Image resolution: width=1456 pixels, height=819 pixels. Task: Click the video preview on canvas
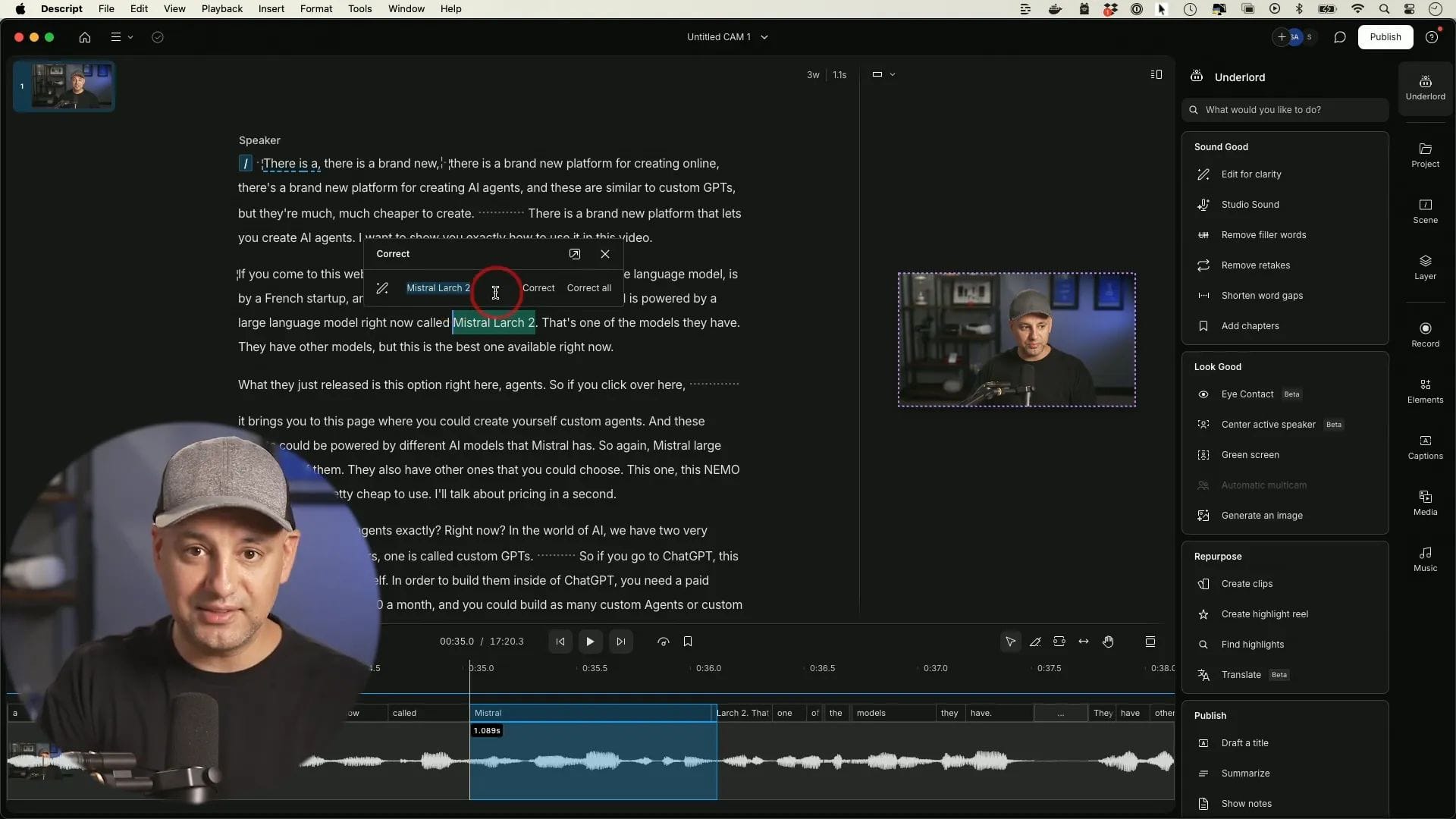click(1017, 340)
